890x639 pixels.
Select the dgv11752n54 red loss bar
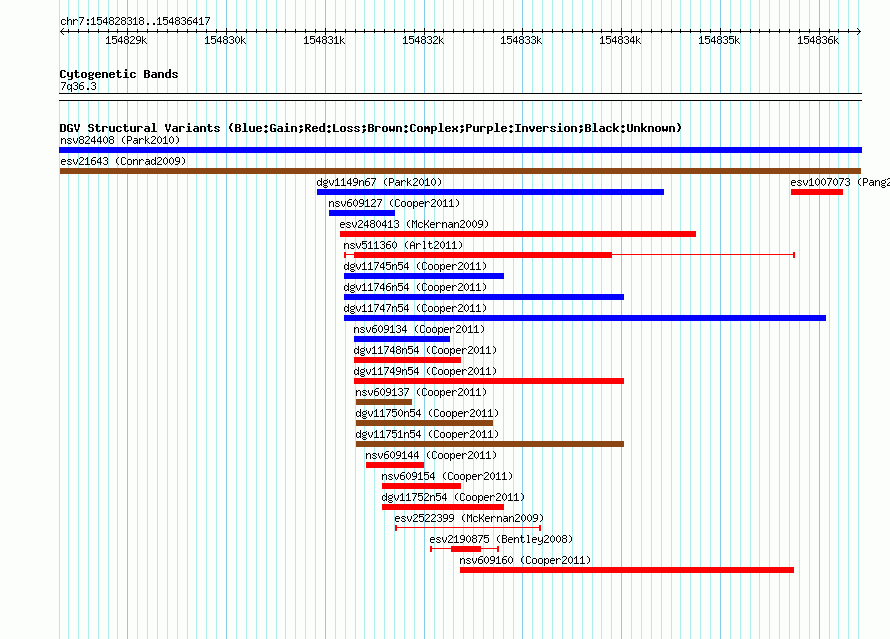pos(443,507)
